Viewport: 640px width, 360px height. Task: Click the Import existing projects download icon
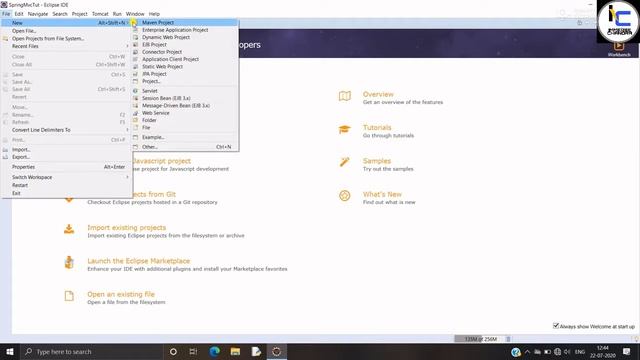coord(69,229)
